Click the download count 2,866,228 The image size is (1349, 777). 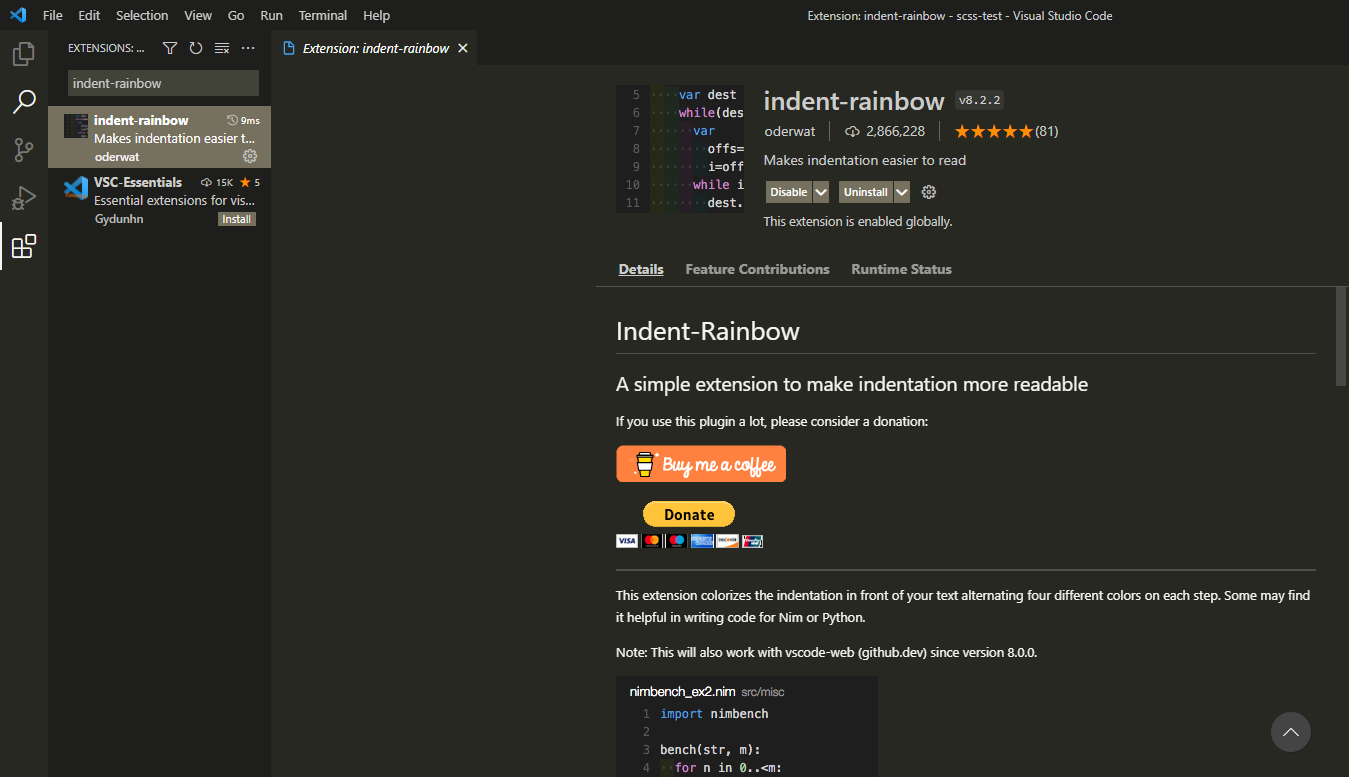coord(885,131)
